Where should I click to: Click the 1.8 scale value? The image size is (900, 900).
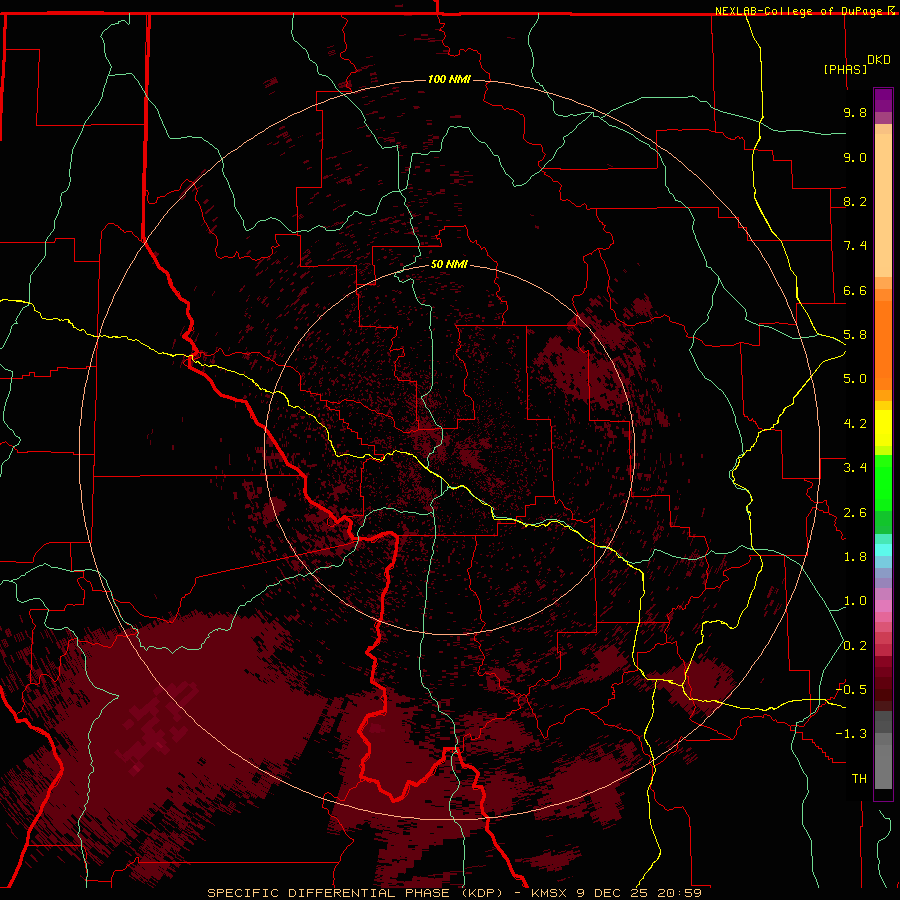pyautogui.click(x=855, y=557)
